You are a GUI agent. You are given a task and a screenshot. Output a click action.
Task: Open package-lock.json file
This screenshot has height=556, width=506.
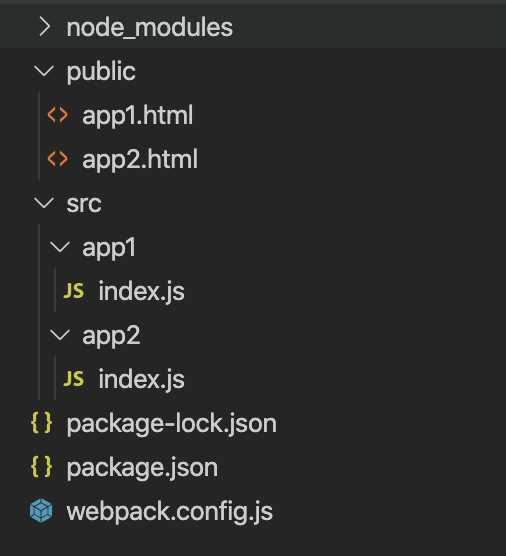pyautogui.click(x=172, y=424)
